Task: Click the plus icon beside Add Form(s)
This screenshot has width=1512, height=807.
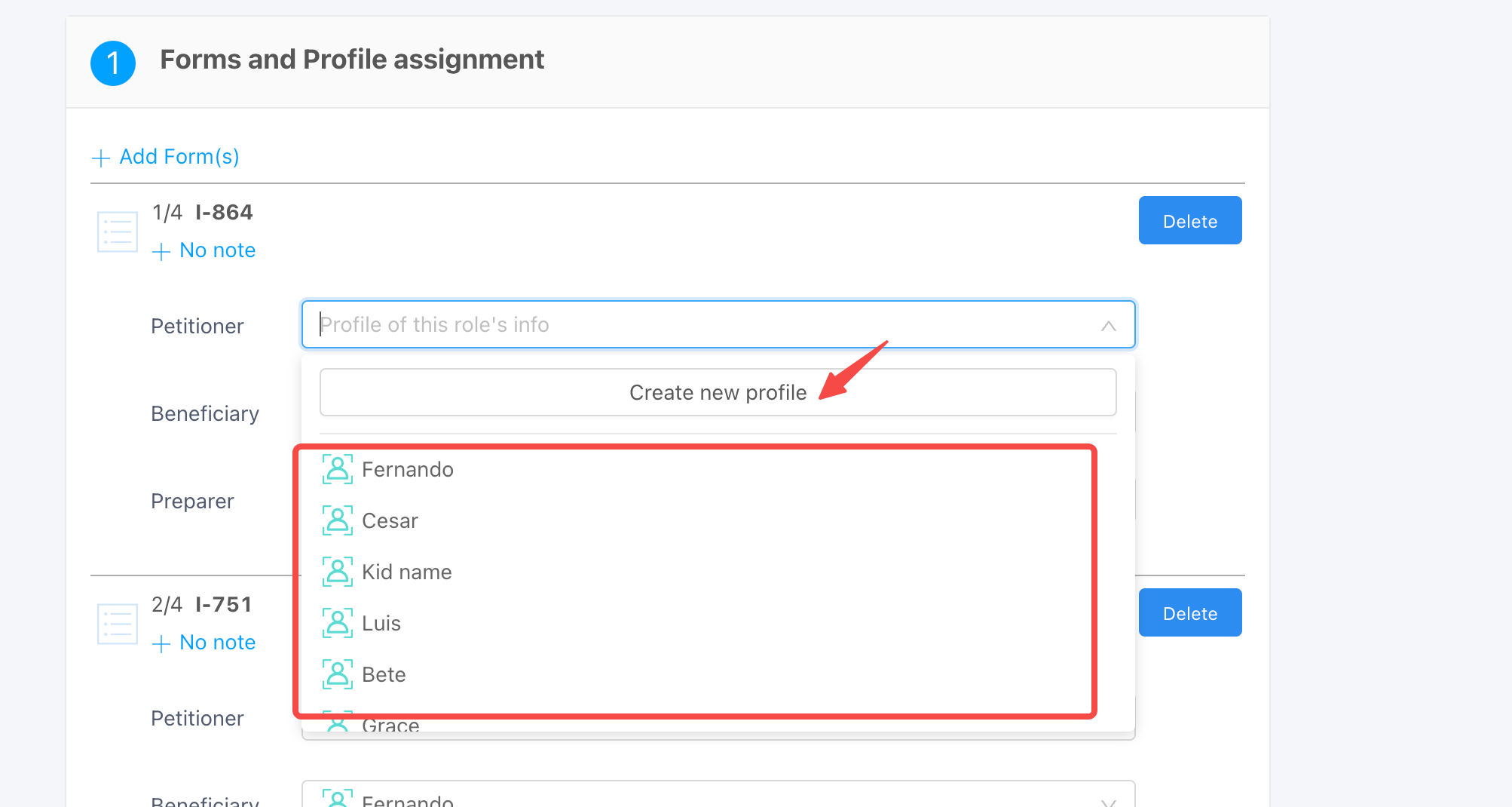Action: tap(101, 158)
